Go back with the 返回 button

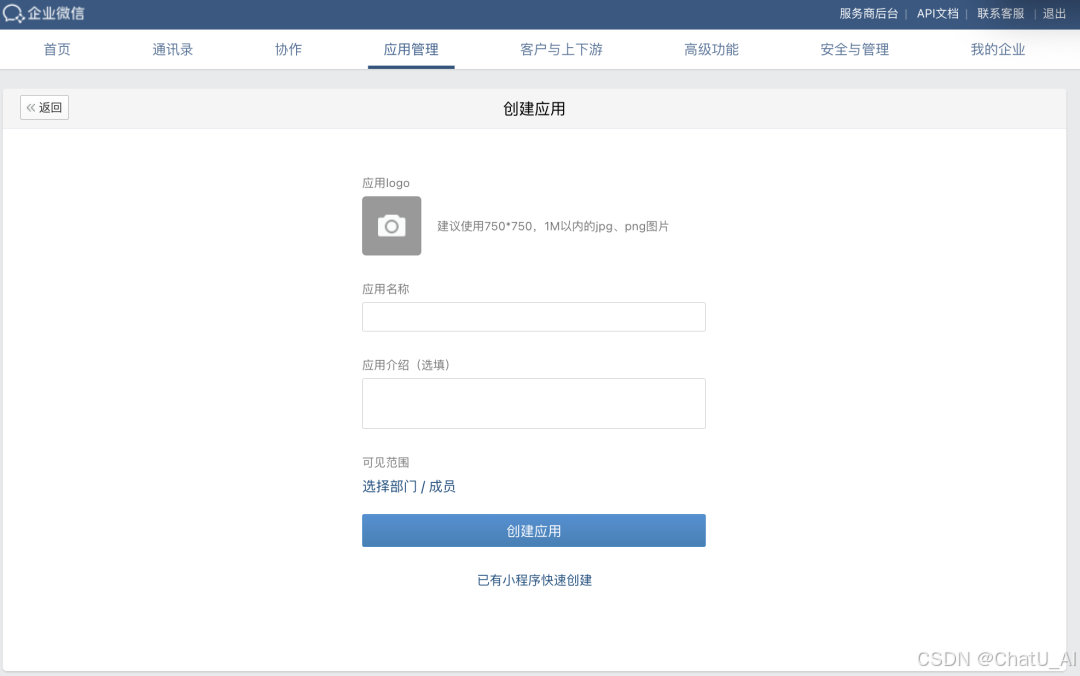tap(44, 107)
